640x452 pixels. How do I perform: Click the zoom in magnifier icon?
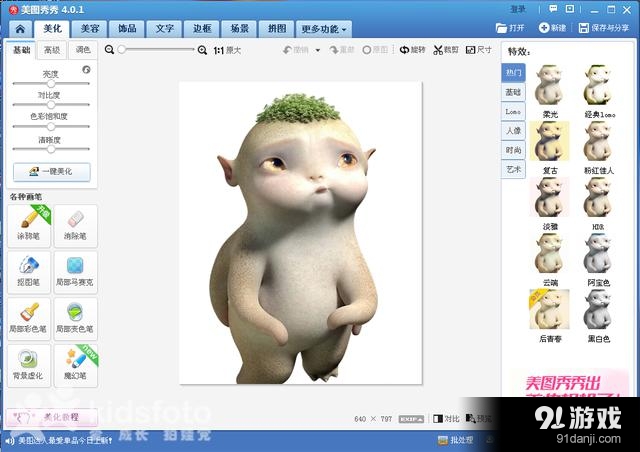(202, 50)
